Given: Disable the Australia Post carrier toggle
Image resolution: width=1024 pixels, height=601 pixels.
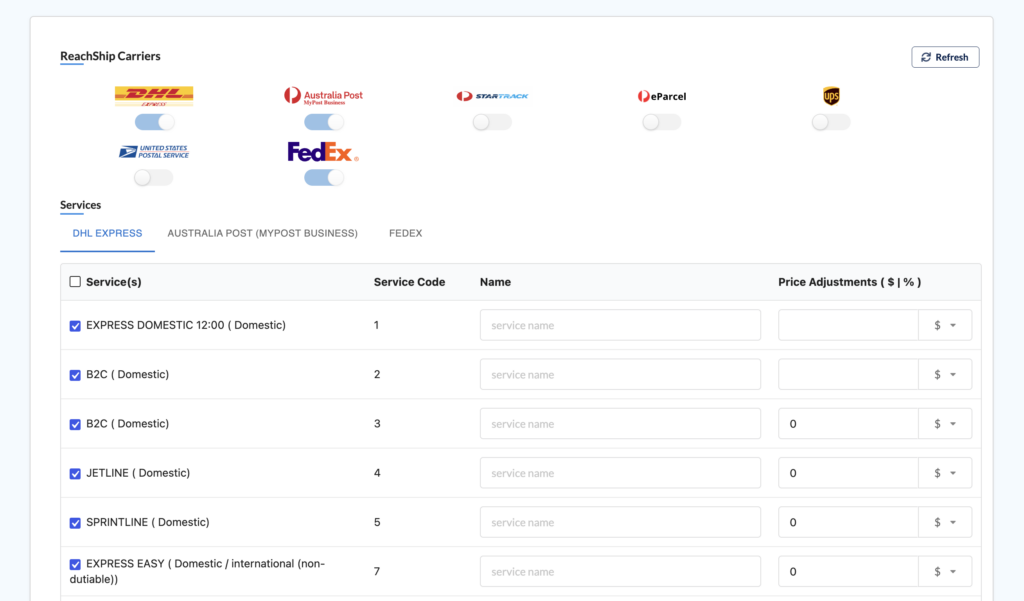Looking at the screenshot, I should point(324,122).
